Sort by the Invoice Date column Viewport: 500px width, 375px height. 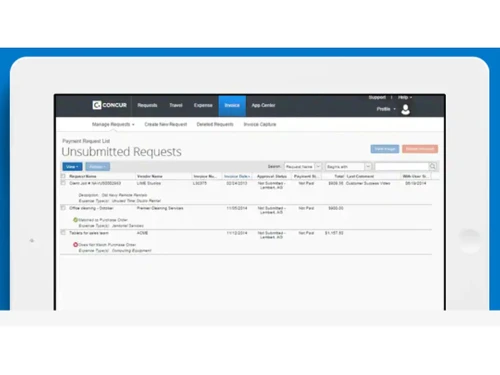237,176
